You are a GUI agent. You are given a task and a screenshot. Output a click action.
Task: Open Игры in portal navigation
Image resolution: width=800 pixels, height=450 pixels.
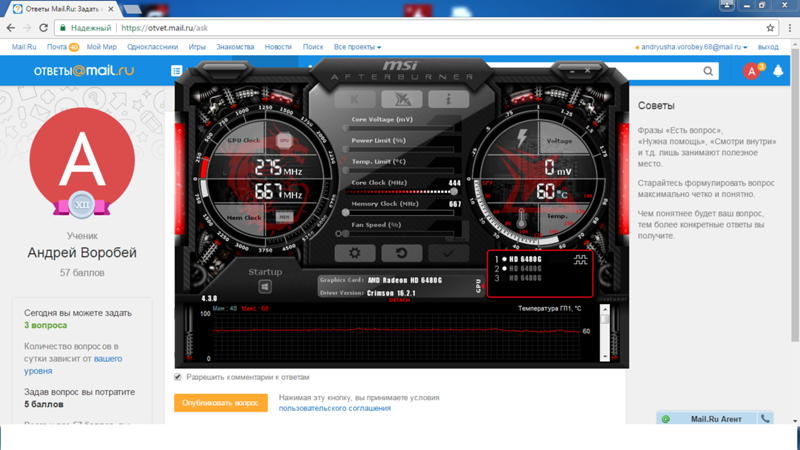(x=197, y=47)
